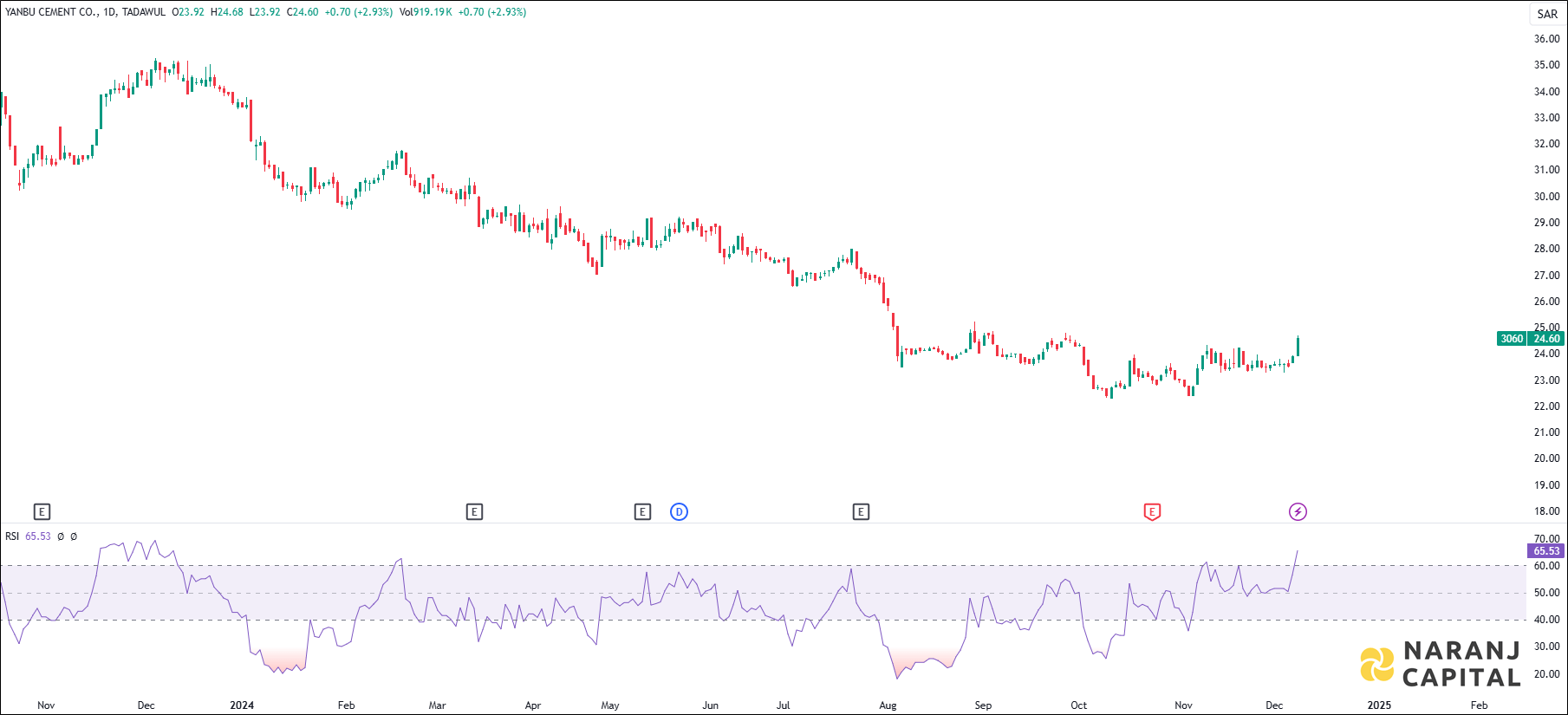Click the second ø symbol in RSI legend

click(x=74, y=536)
